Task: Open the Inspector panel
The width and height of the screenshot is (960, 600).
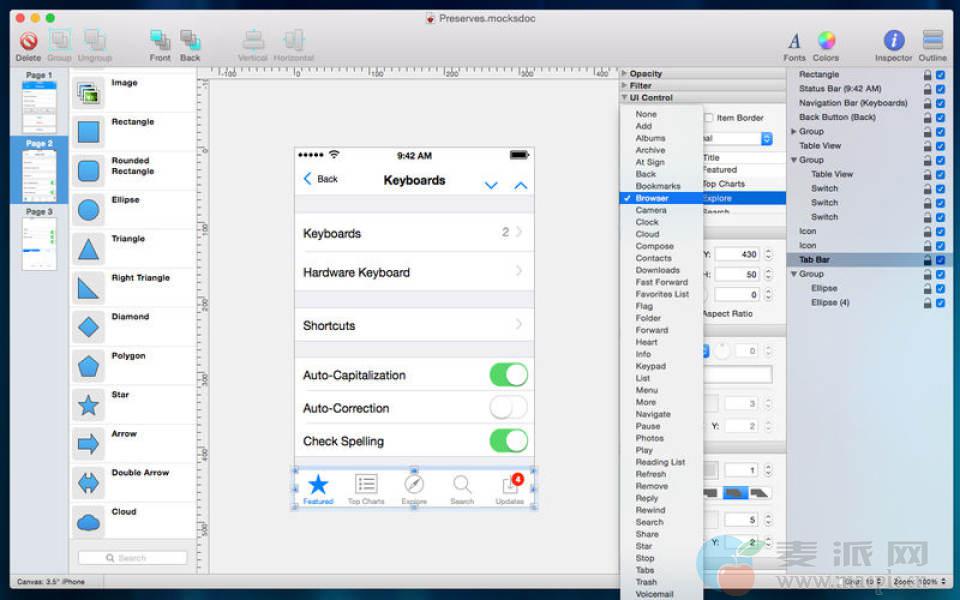Action: point(893,41)
